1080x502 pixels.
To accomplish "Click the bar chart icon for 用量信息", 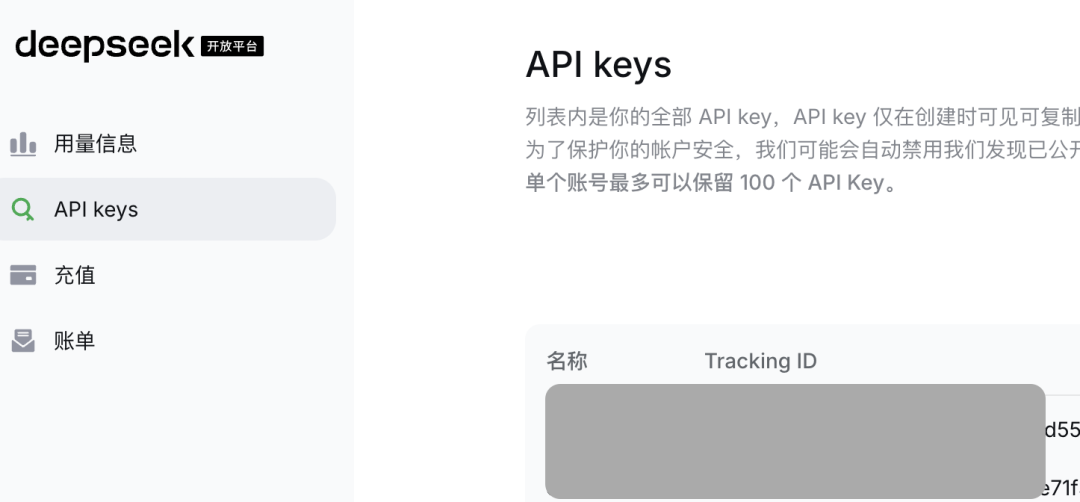I will click(x=23, y=144).
